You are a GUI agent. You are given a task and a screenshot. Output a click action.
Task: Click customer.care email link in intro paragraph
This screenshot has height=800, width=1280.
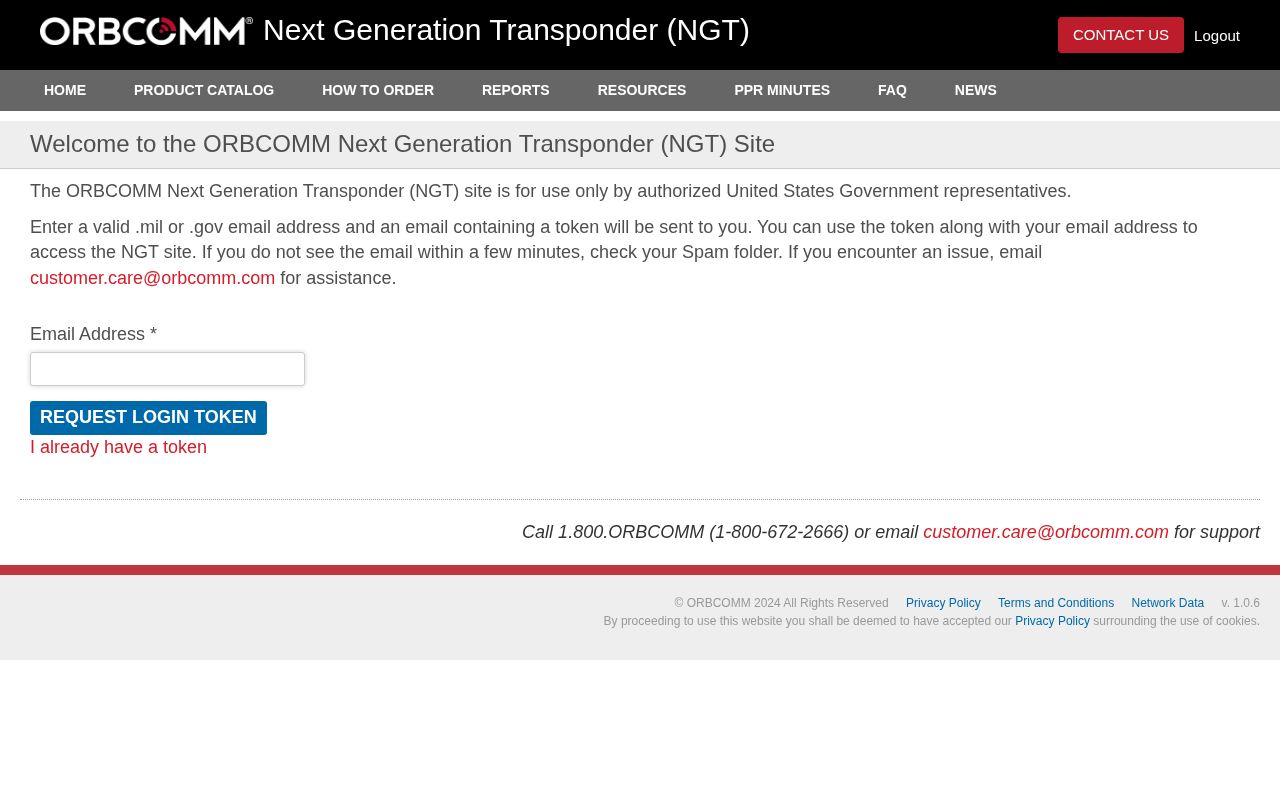[x=152, y=278]
